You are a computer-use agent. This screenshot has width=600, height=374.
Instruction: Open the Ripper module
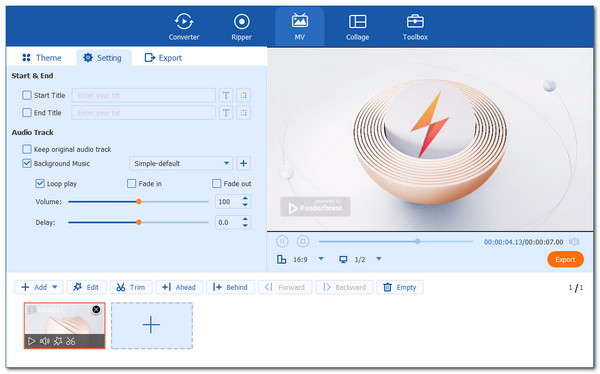(x=241, y=27)
